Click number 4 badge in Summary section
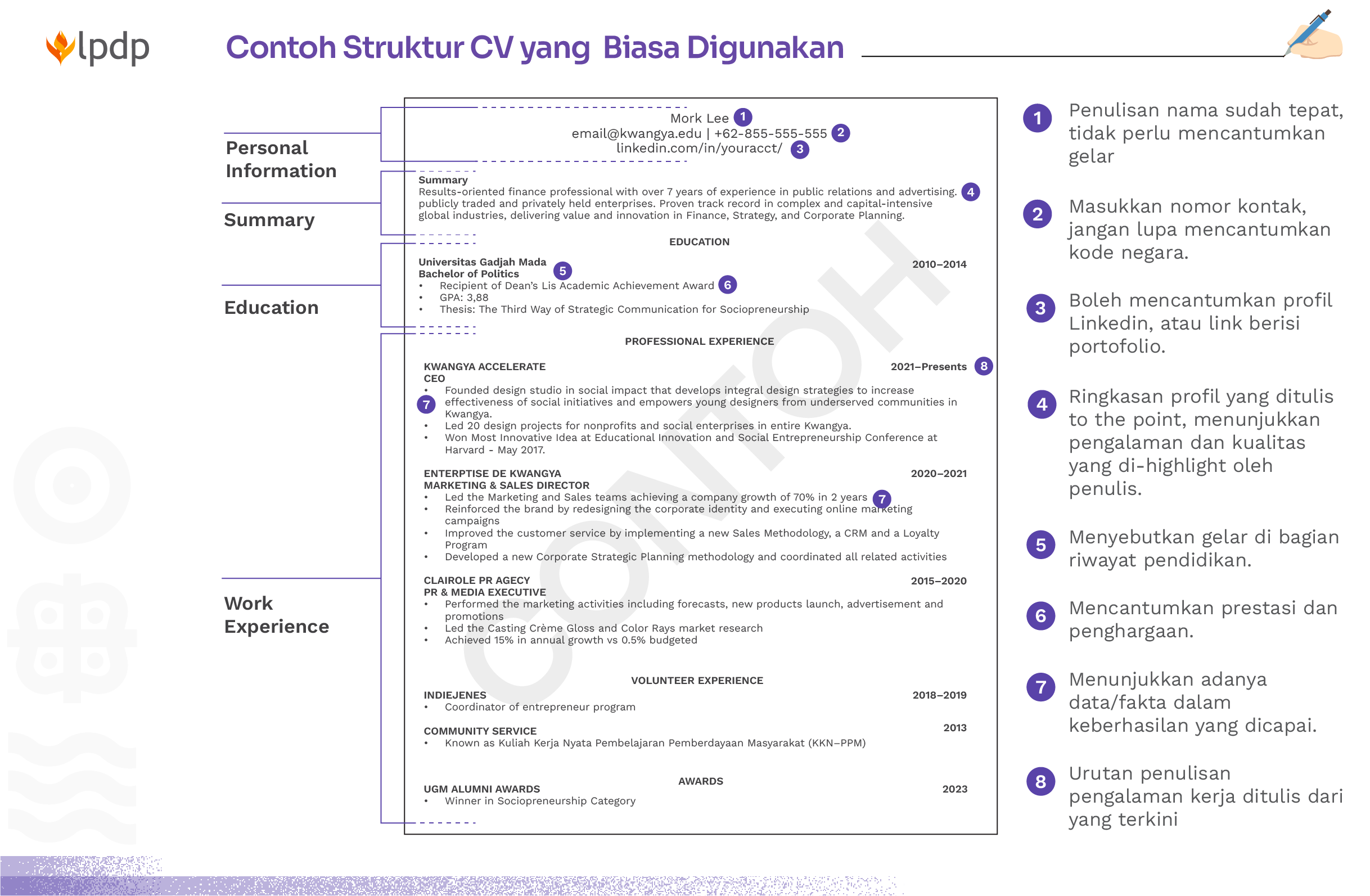The image size is (1370, 896). coord(971,192)
